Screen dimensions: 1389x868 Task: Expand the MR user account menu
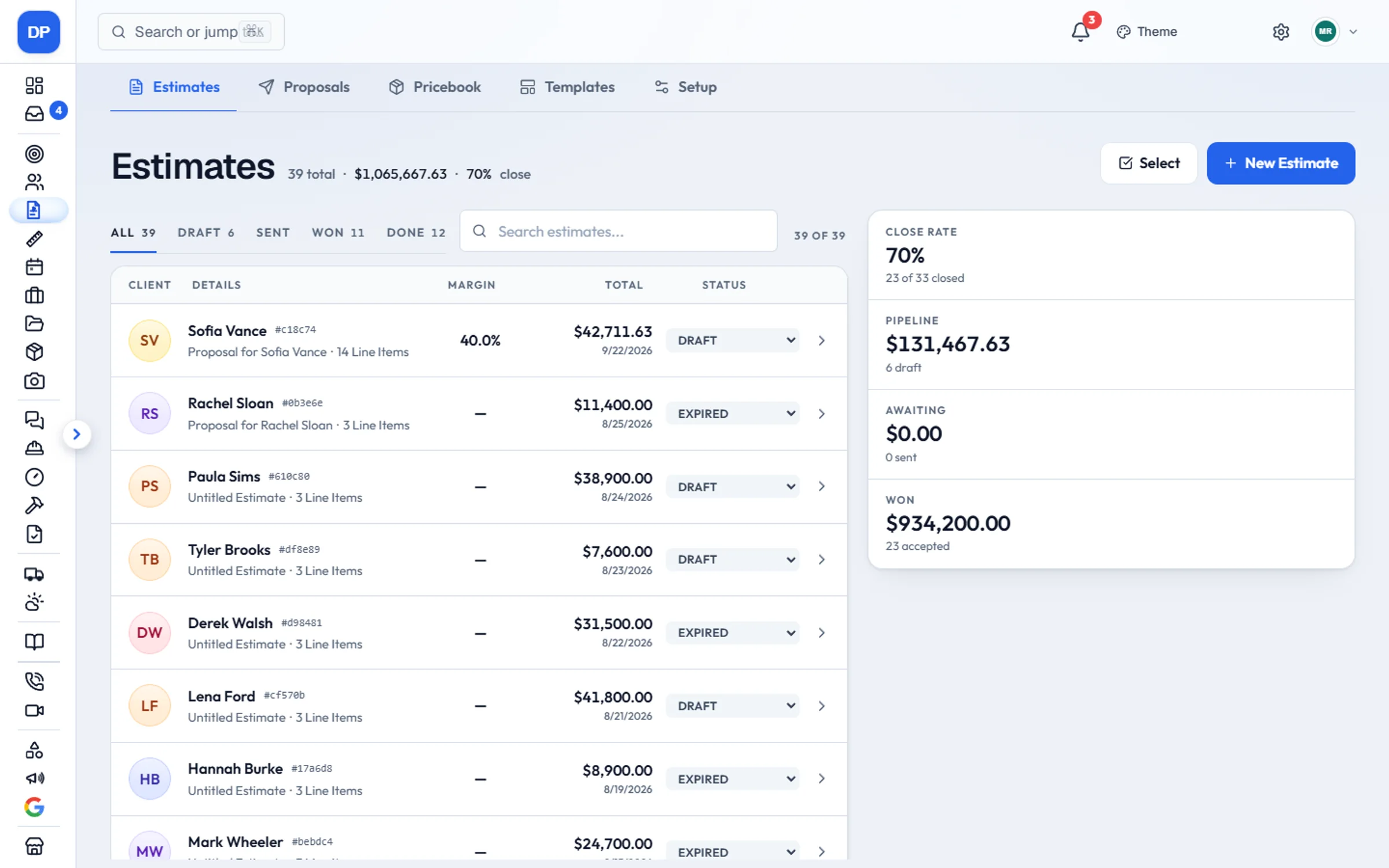pyautogui.click(x=1335, y=31)
